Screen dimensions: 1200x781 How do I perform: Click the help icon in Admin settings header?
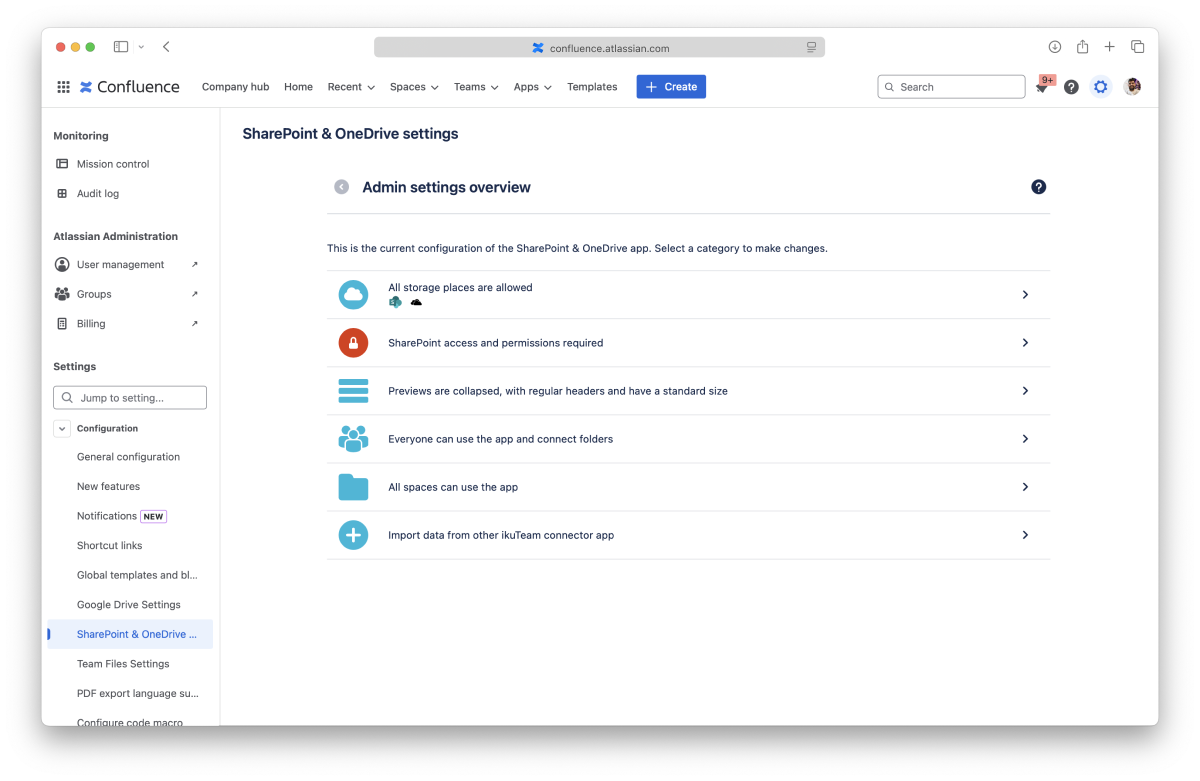[x=1038, y=187]
